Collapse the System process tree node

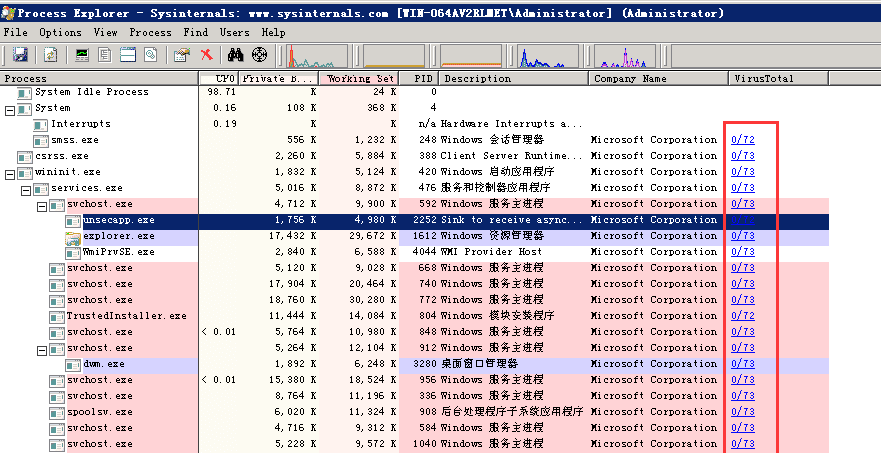[10, 108]
